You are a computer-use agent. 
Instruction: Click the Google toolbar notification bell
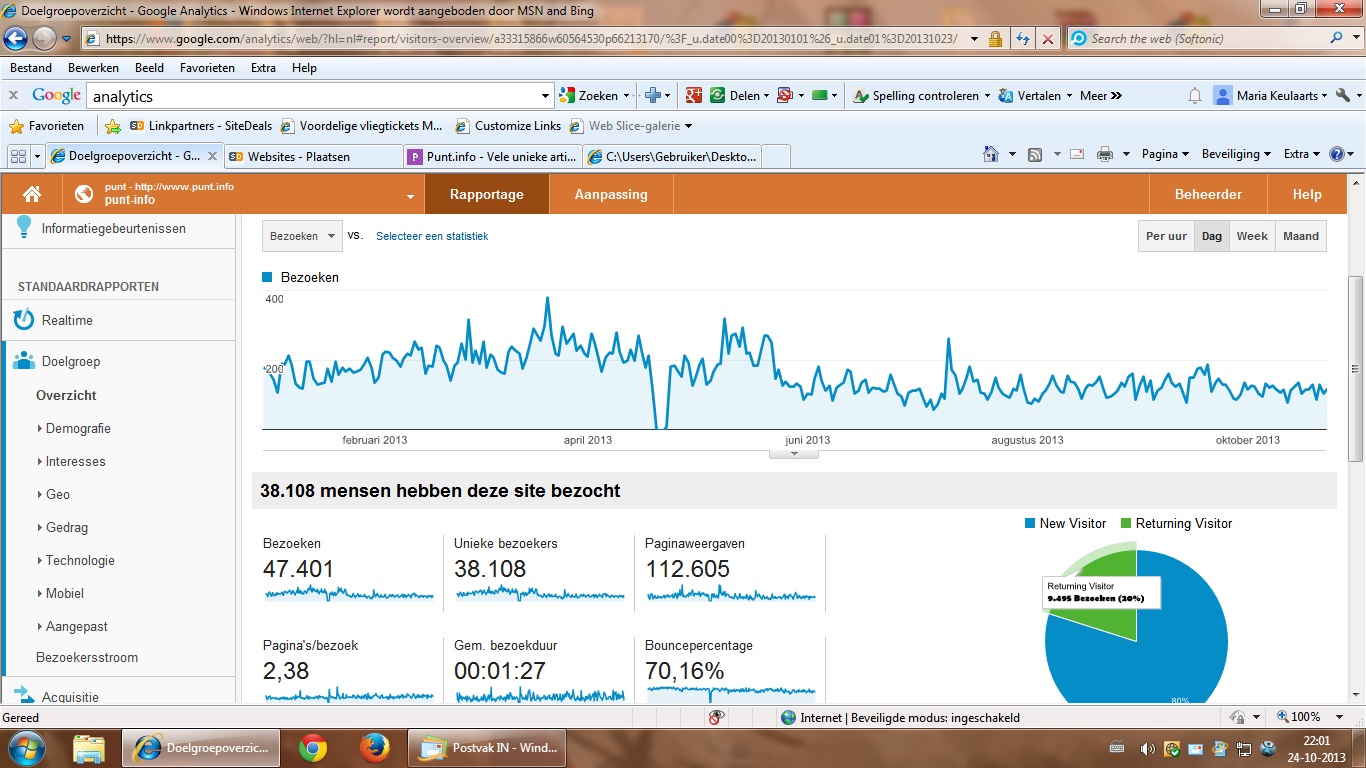coord(1195,96)
